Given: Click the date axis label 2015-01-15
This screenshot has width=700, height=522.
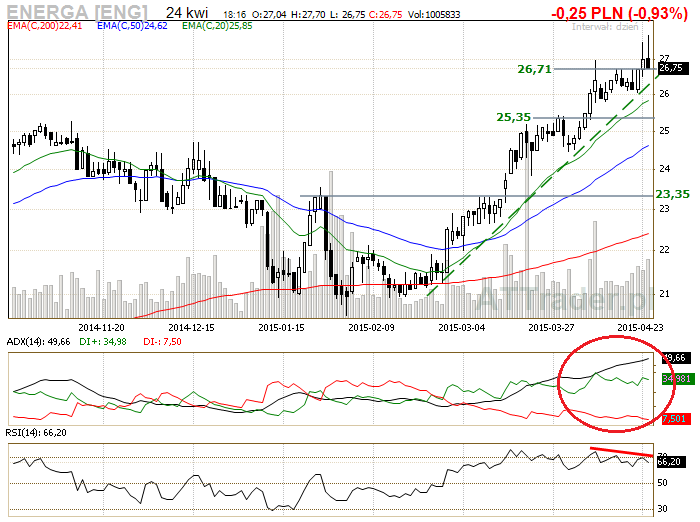Looking at the screenshot, I should [x=281, y=327].
